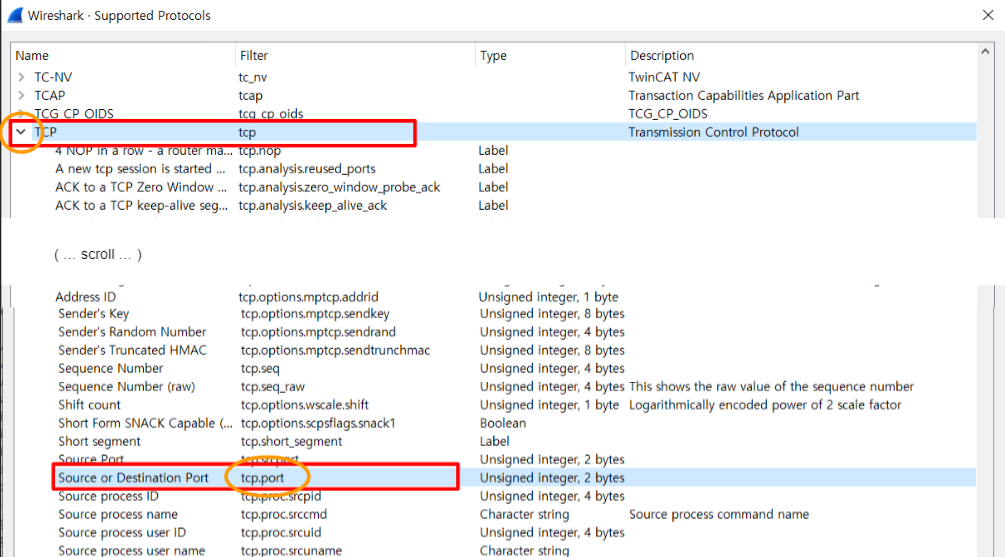Click tcp.analysis.zero_window_probe_ack filter text

click(x=339, y=187)
